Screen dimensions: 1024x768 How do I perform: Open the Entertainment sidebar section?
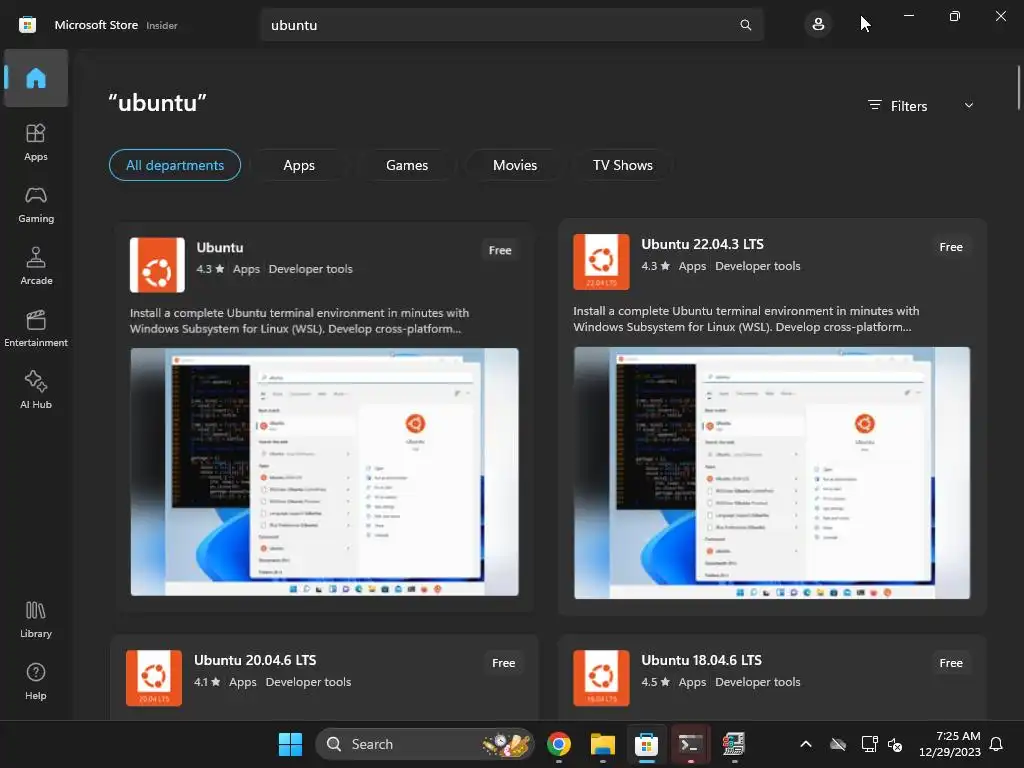point(36,328)
